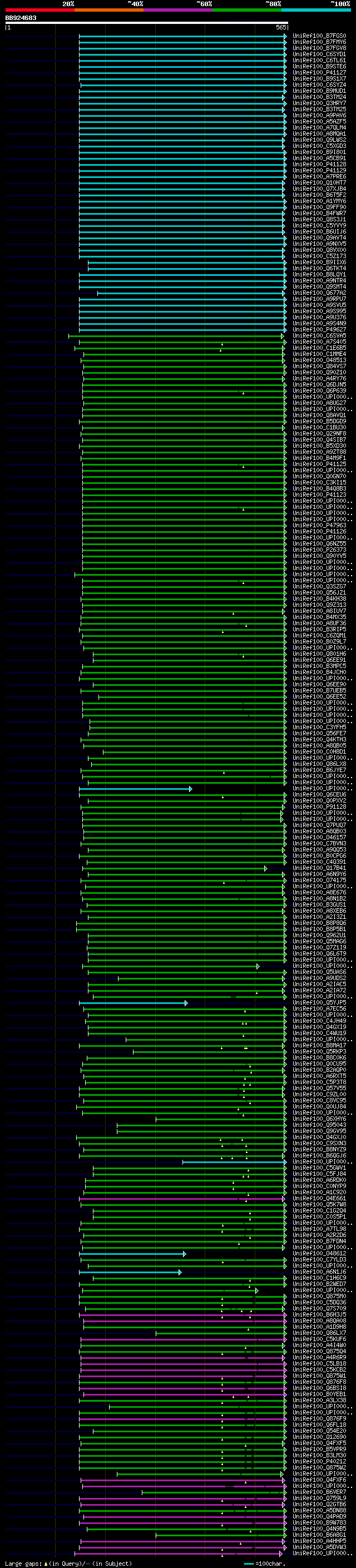Click label UniRef100_P91128

(319, 807)
